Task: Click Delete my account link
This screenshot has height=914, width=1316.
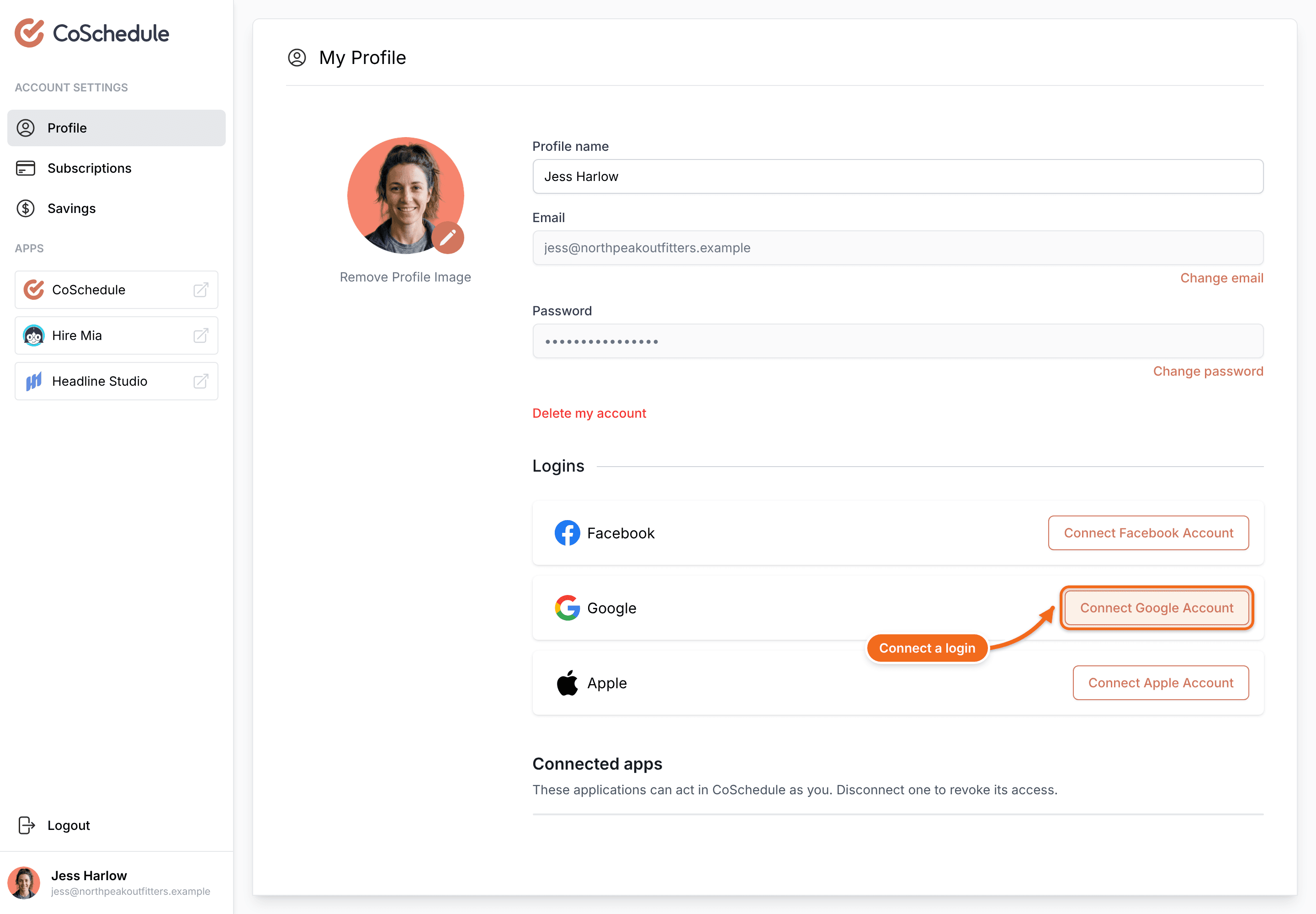Action: click(589, 414)
